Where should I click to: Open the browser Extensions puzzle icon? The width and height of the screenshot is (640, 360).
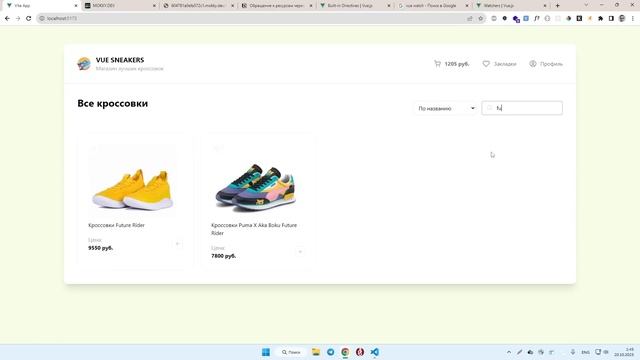600,18
